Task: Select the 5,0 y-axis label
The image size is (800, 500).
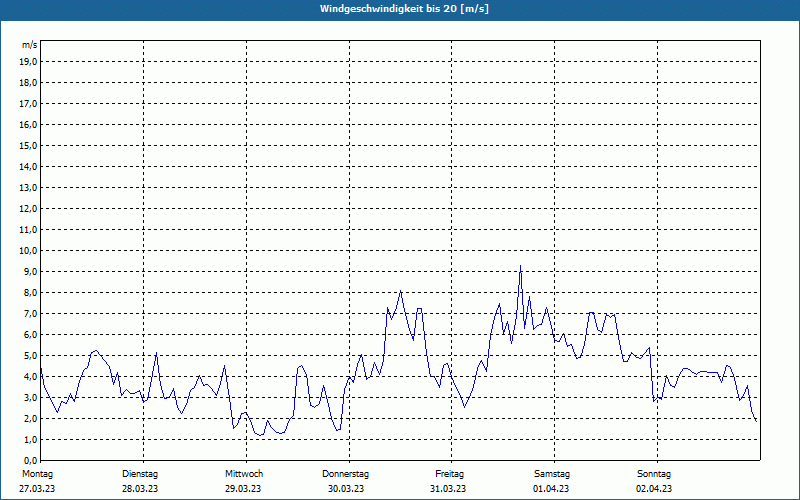Action: 30,356
